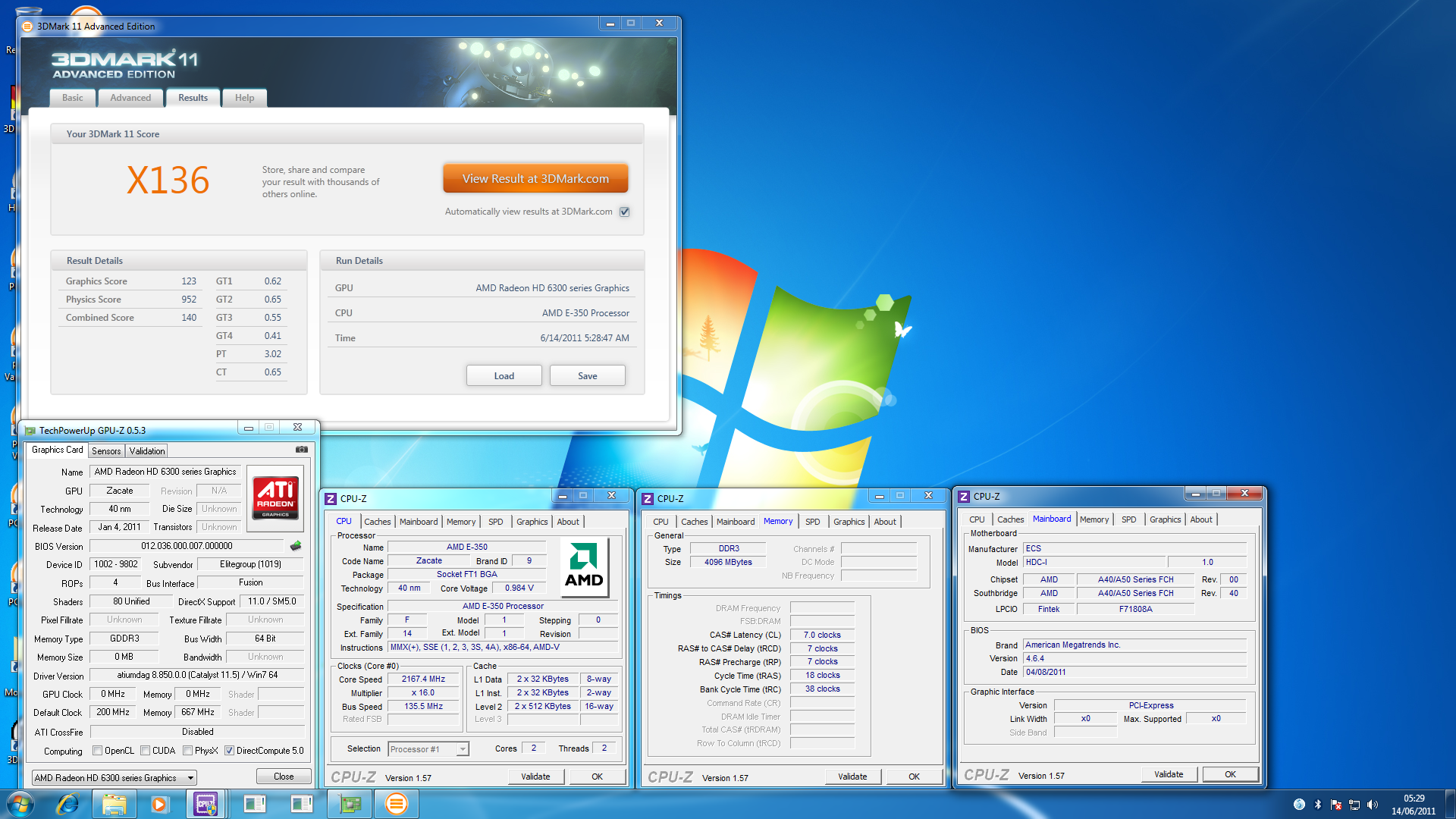Click OK in CPU-Z Memory window
This screenshot has width=1456, height=819.
point(914,777)
